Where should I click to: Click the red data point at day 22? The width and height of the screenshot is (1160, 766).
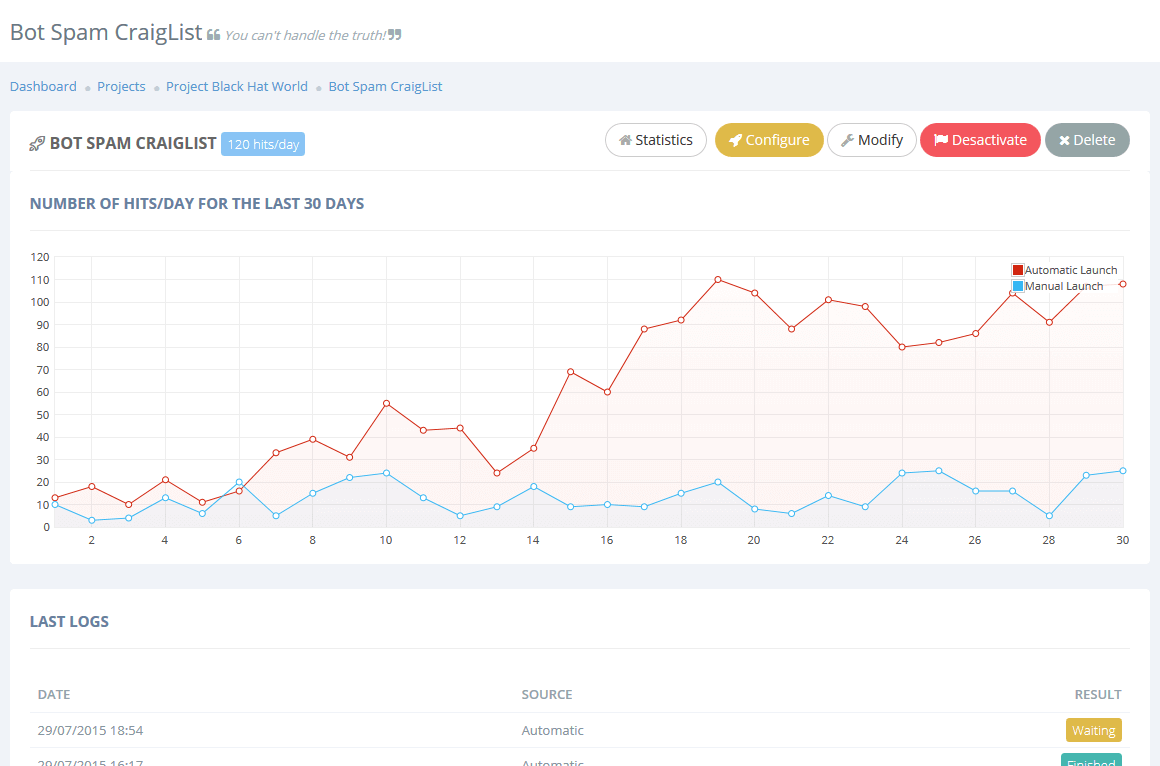[x=829, y=300]
